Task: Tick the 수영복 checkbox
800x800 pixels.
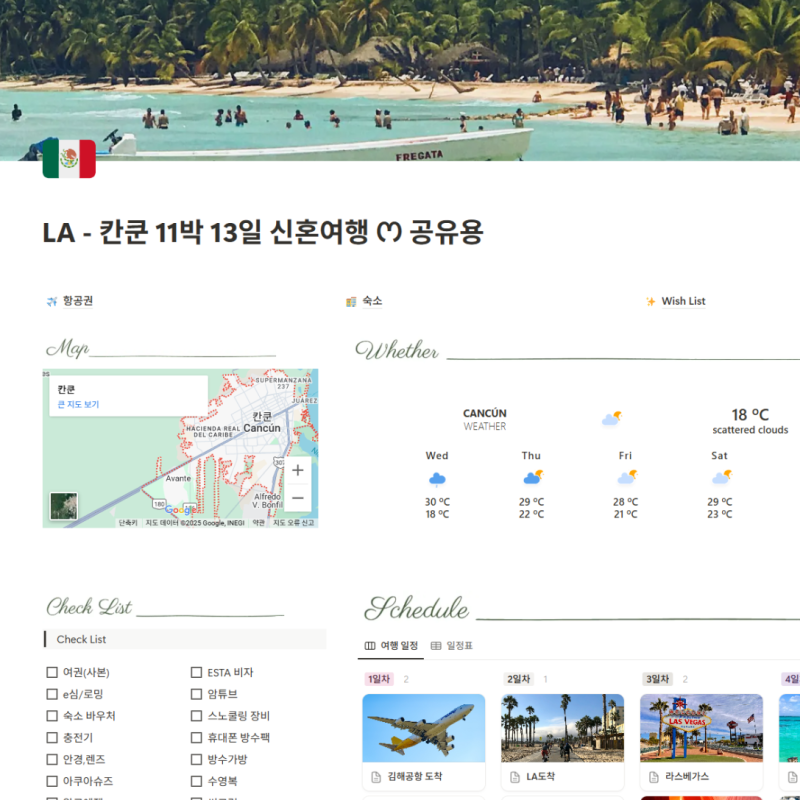Action: tap(196, 781)
